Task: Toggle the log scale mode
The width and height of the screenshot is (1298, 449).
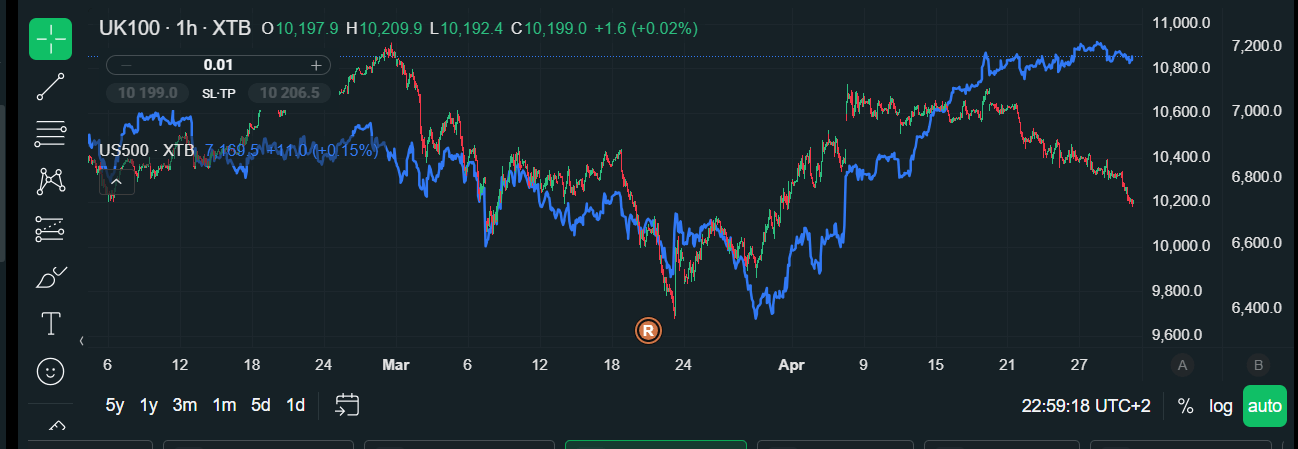Action: point(1220,406)
